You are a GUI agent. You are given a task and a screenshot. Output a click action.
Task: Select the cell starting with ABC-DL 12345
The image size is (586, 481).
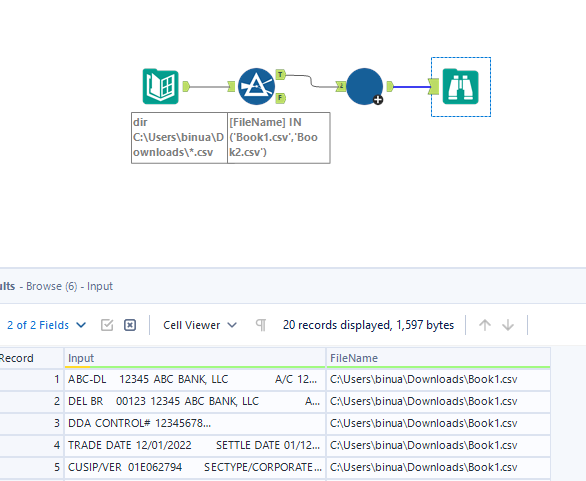(x=195, y=379)
